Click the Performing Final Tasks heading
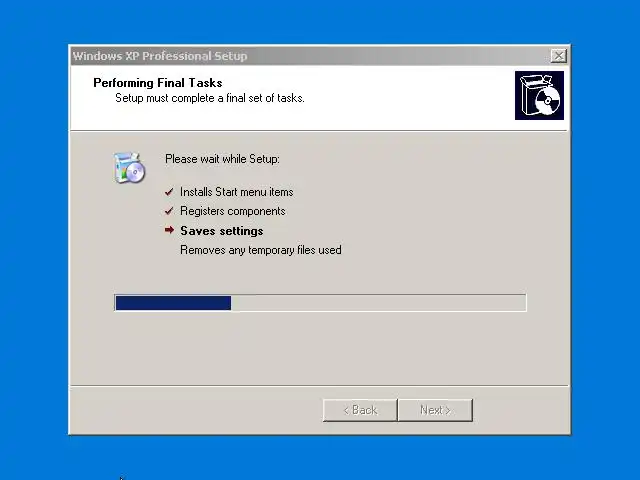 pyautogui.click(x=158, y=83)
